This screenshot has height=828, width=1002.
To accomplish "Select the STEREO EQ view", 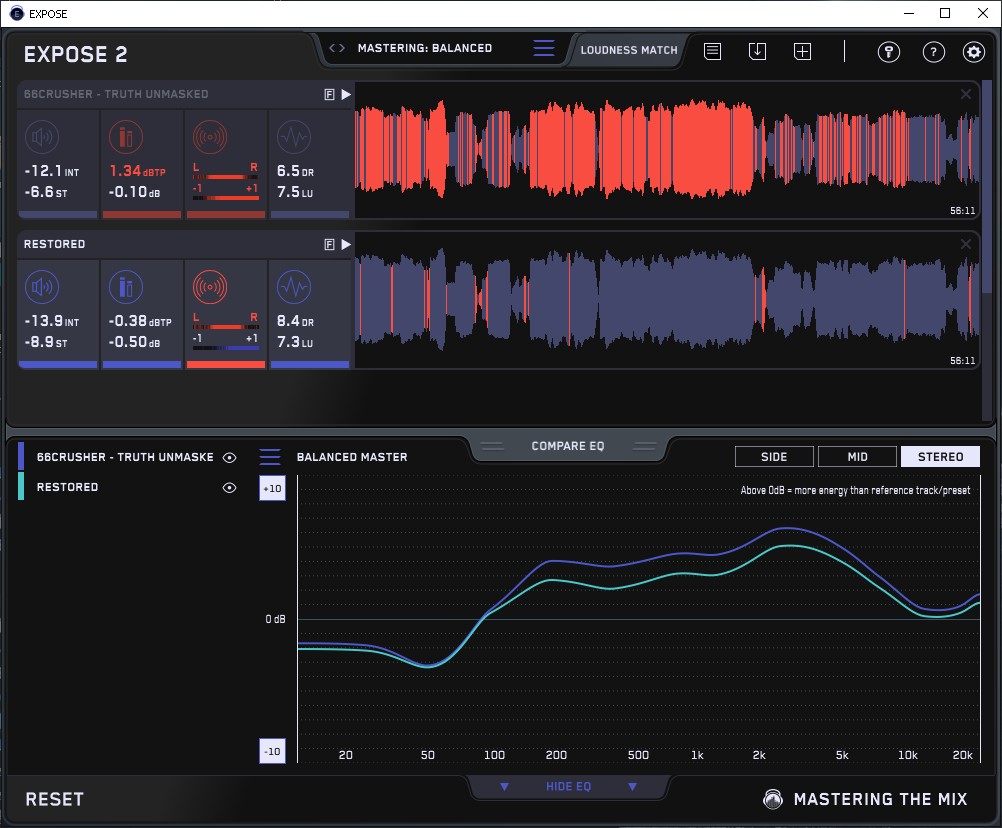I will click(940, 457).
